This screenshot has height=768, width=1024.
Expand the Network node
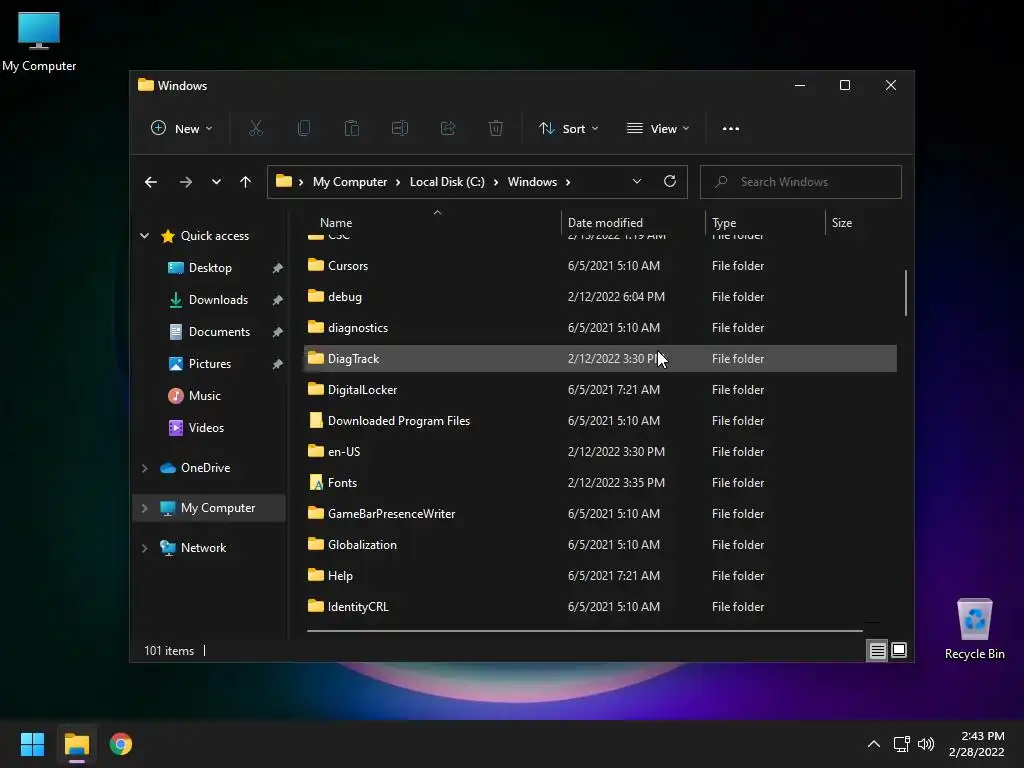click(x=144, y=548)
